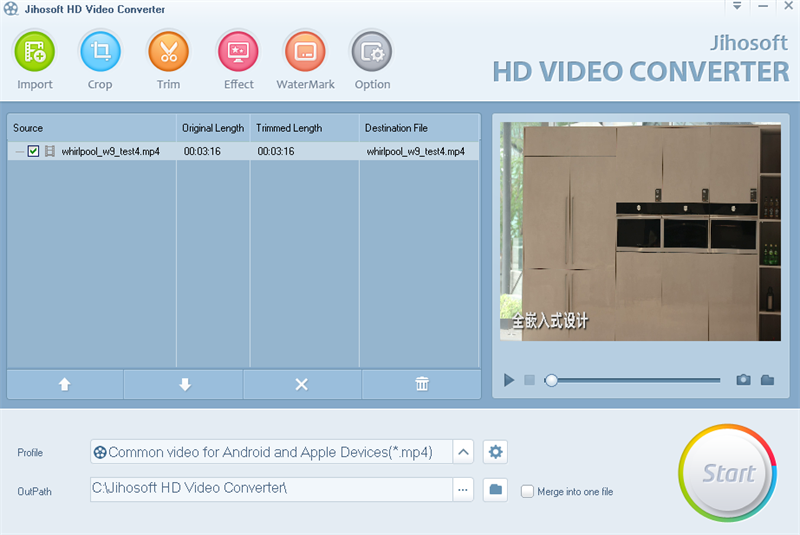The height and width of the screenshot is (535, 800).
Task: Remove selected file with X button
Action: point(302,384)
